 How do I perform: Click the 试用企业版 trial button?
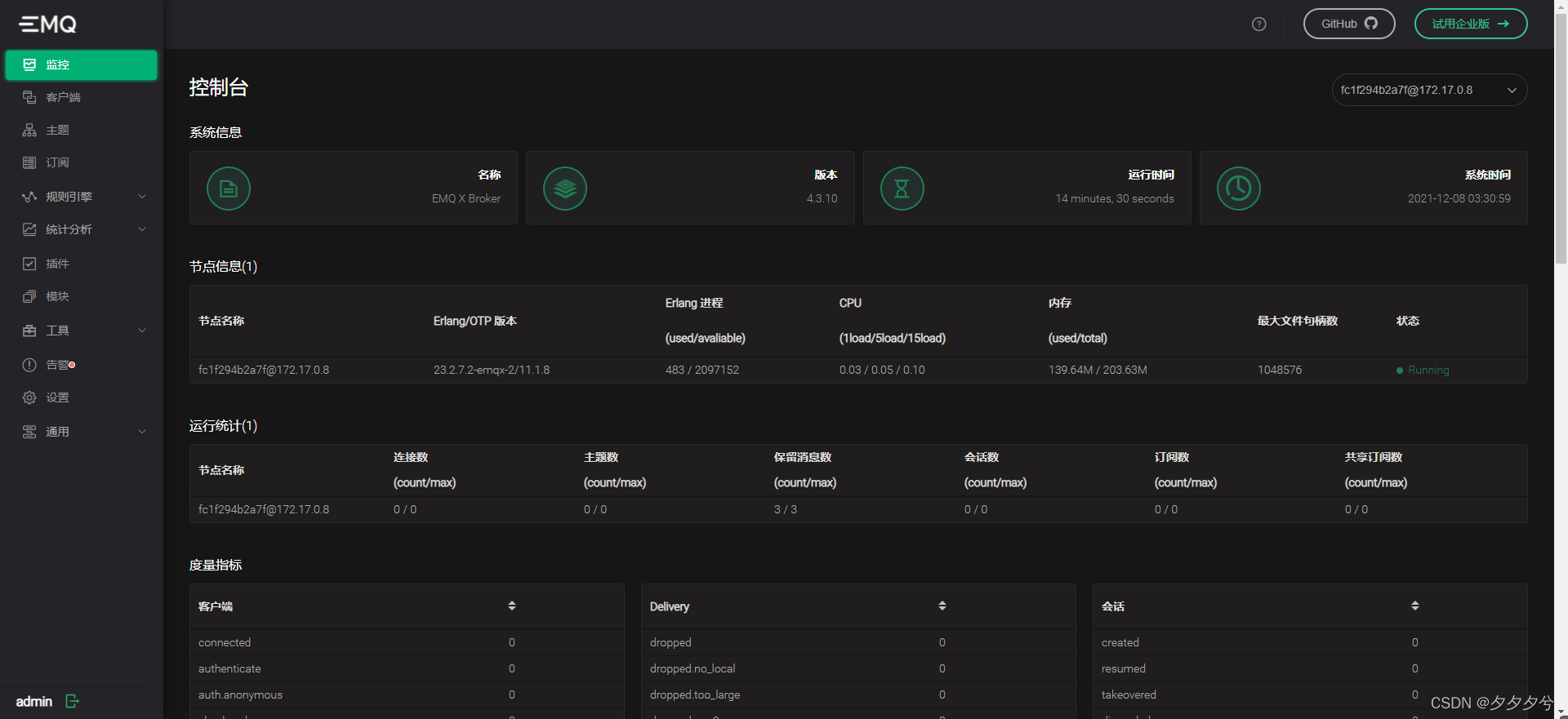click(x=1471, y=24)
